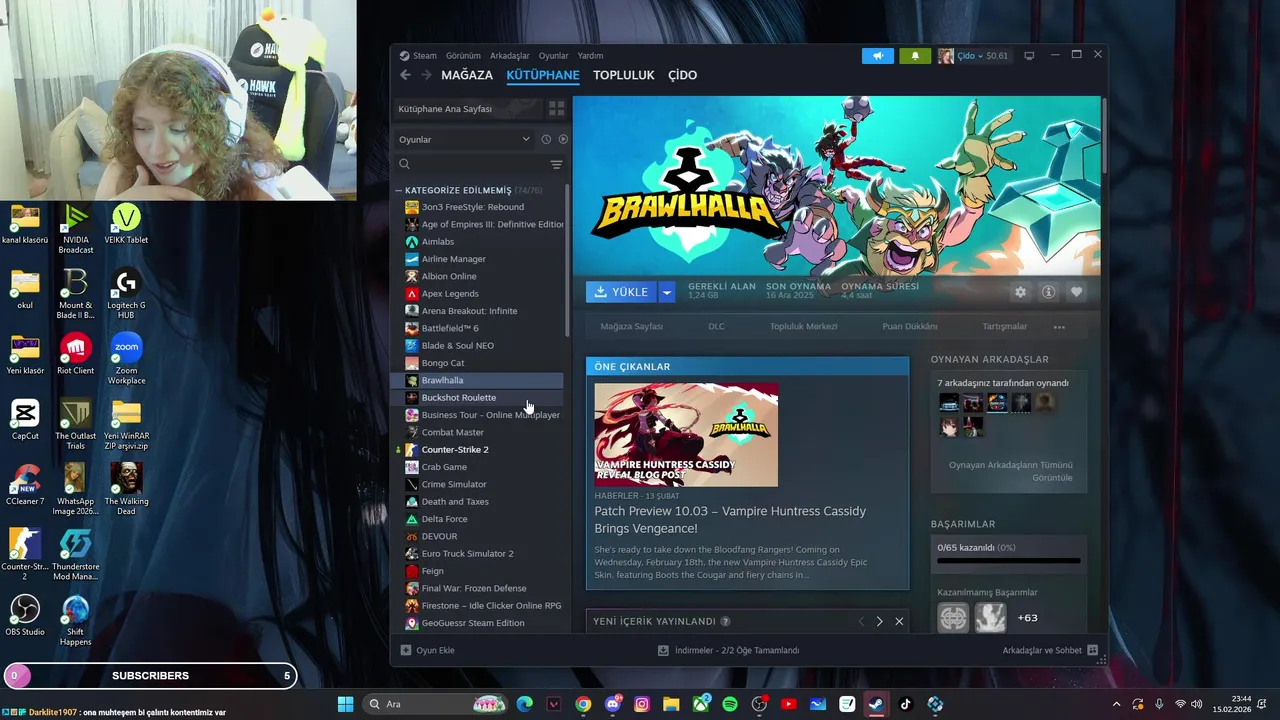Open Vampire Huntress Cassidy news thumbnail

686,435
